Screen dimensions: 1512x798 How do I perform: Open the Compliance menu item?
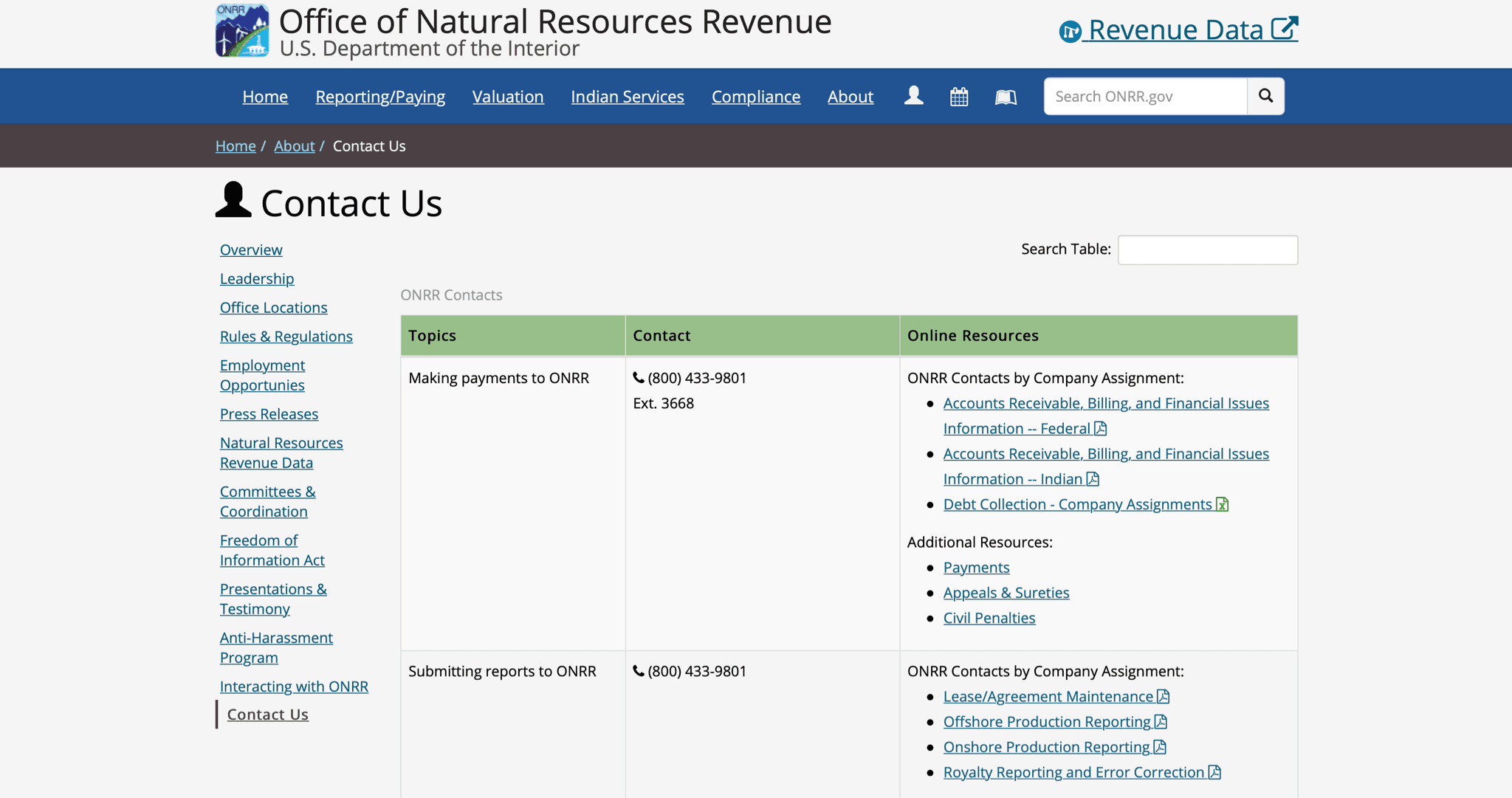point(755,97)
